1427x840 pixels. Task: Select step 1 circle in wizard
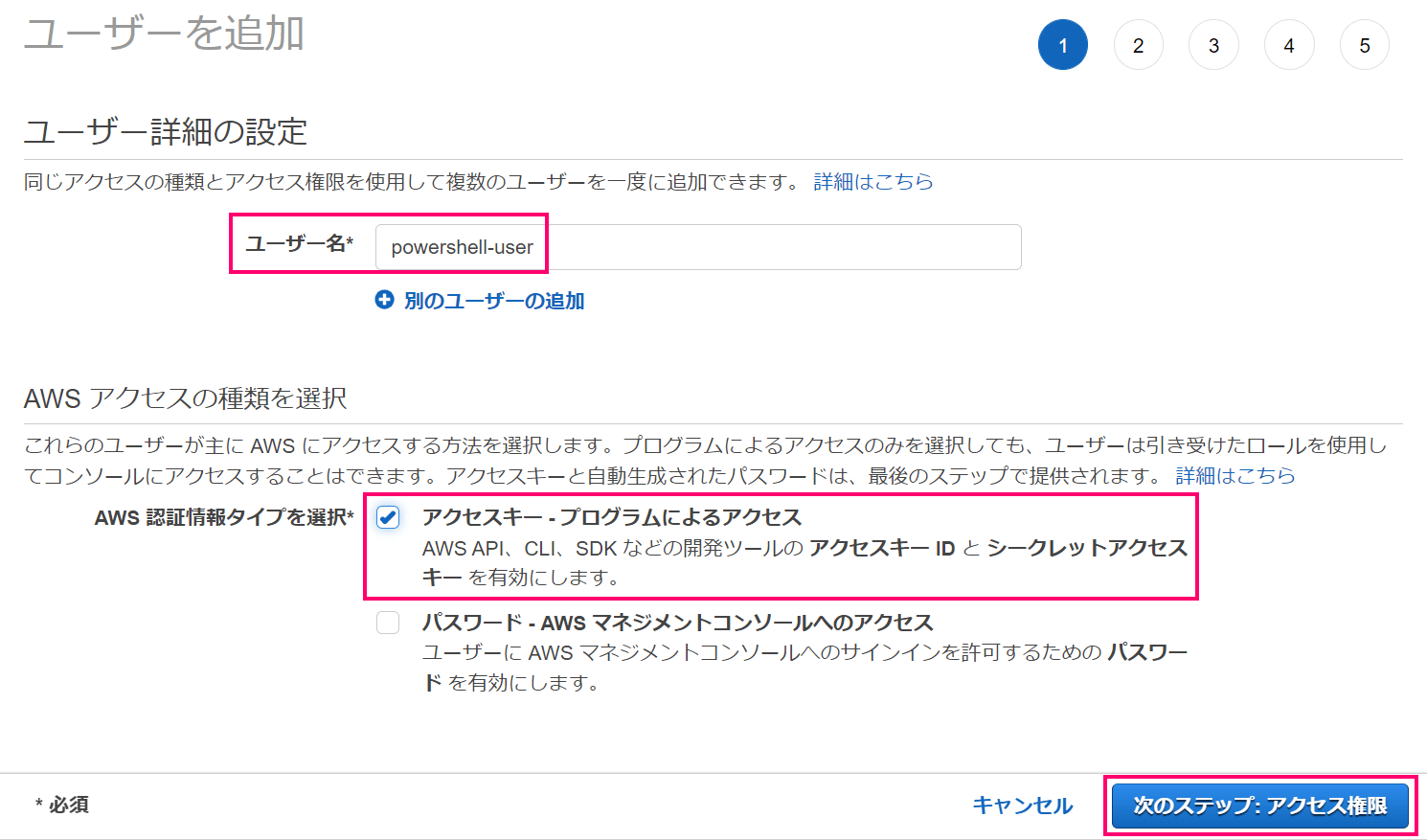click(1063, 45)
